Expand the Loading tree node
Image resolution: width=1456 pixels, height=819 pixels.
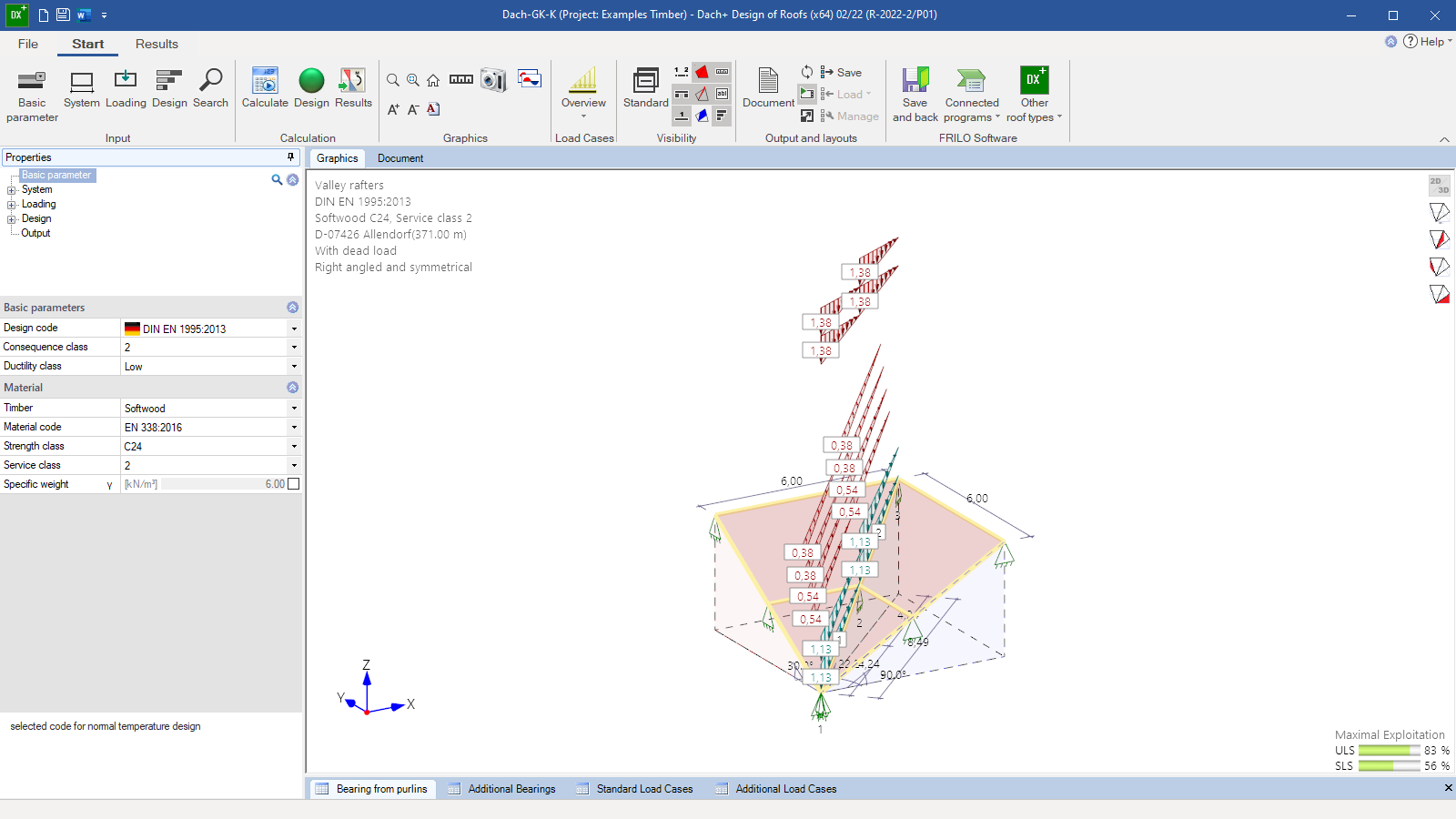(11, 205)
